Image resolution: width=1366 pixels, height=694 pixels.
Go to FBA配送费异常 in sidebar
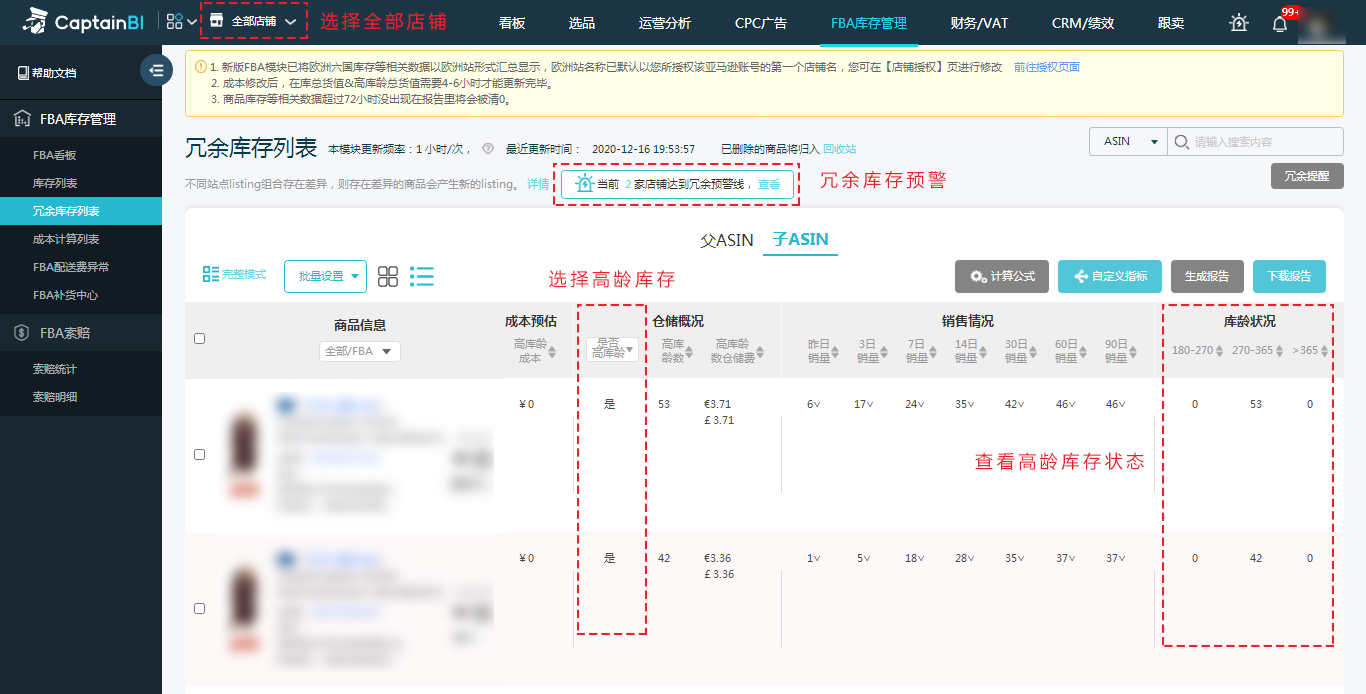coord(71,267)
